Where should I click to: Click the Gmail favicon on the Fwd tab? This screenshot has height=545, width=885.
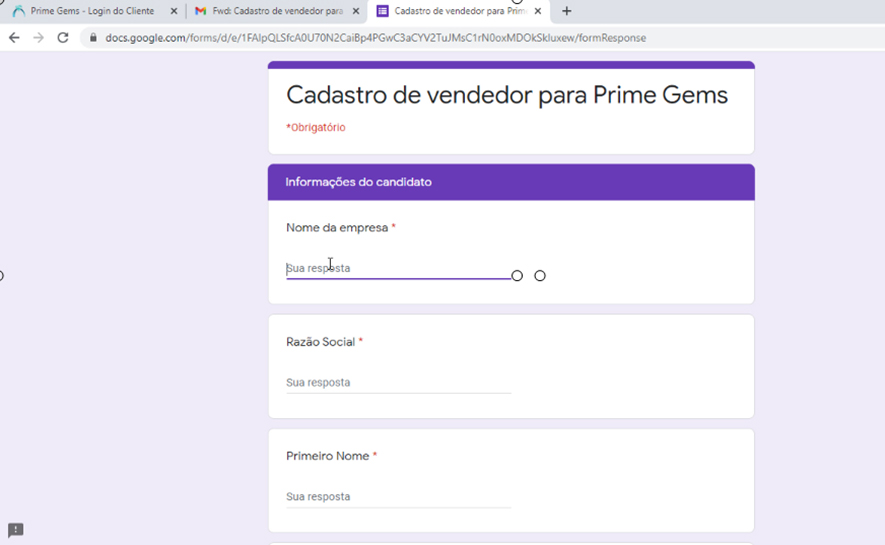click(200, 11)
